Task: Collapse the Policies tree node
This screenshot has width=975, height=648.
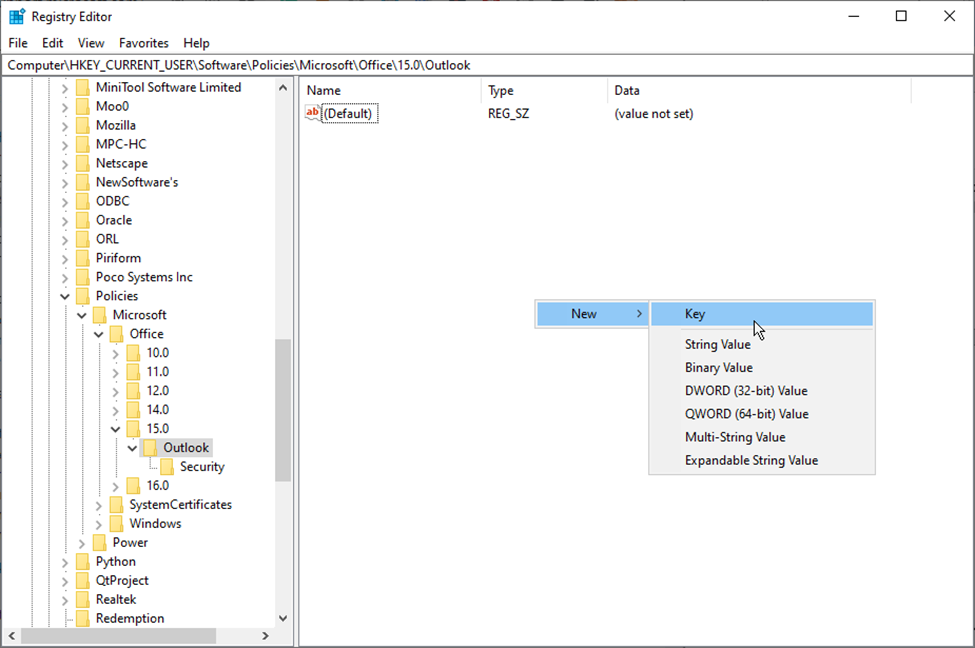Action: [65, 297]
